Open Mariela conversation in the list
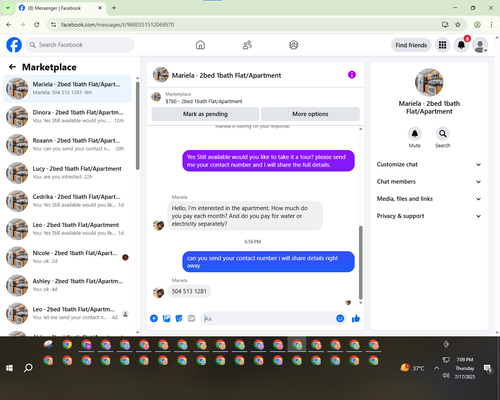 [x=68, y=88]
